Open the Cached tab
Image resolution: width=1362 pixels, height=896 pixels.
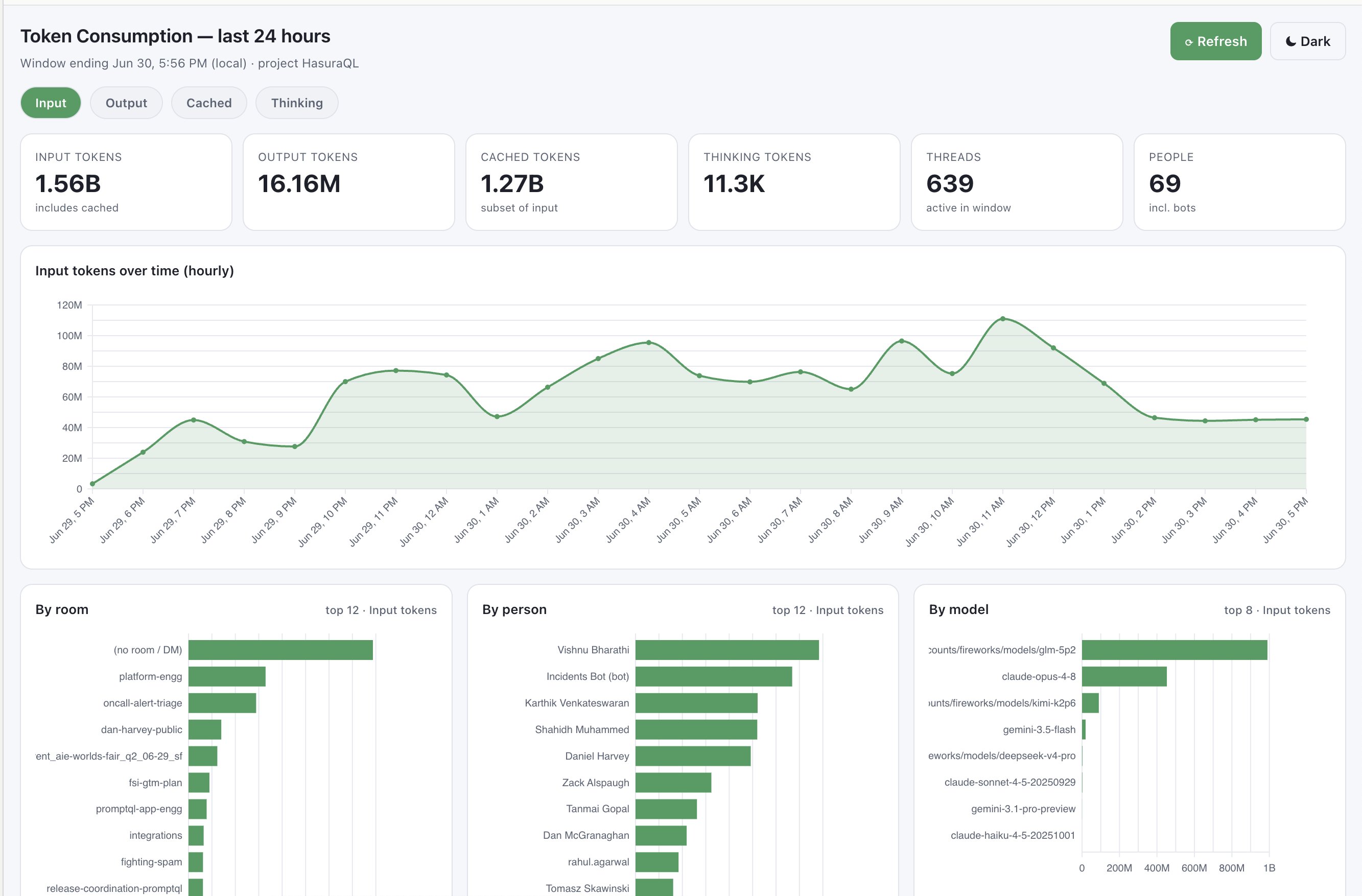tap(209, 103)
